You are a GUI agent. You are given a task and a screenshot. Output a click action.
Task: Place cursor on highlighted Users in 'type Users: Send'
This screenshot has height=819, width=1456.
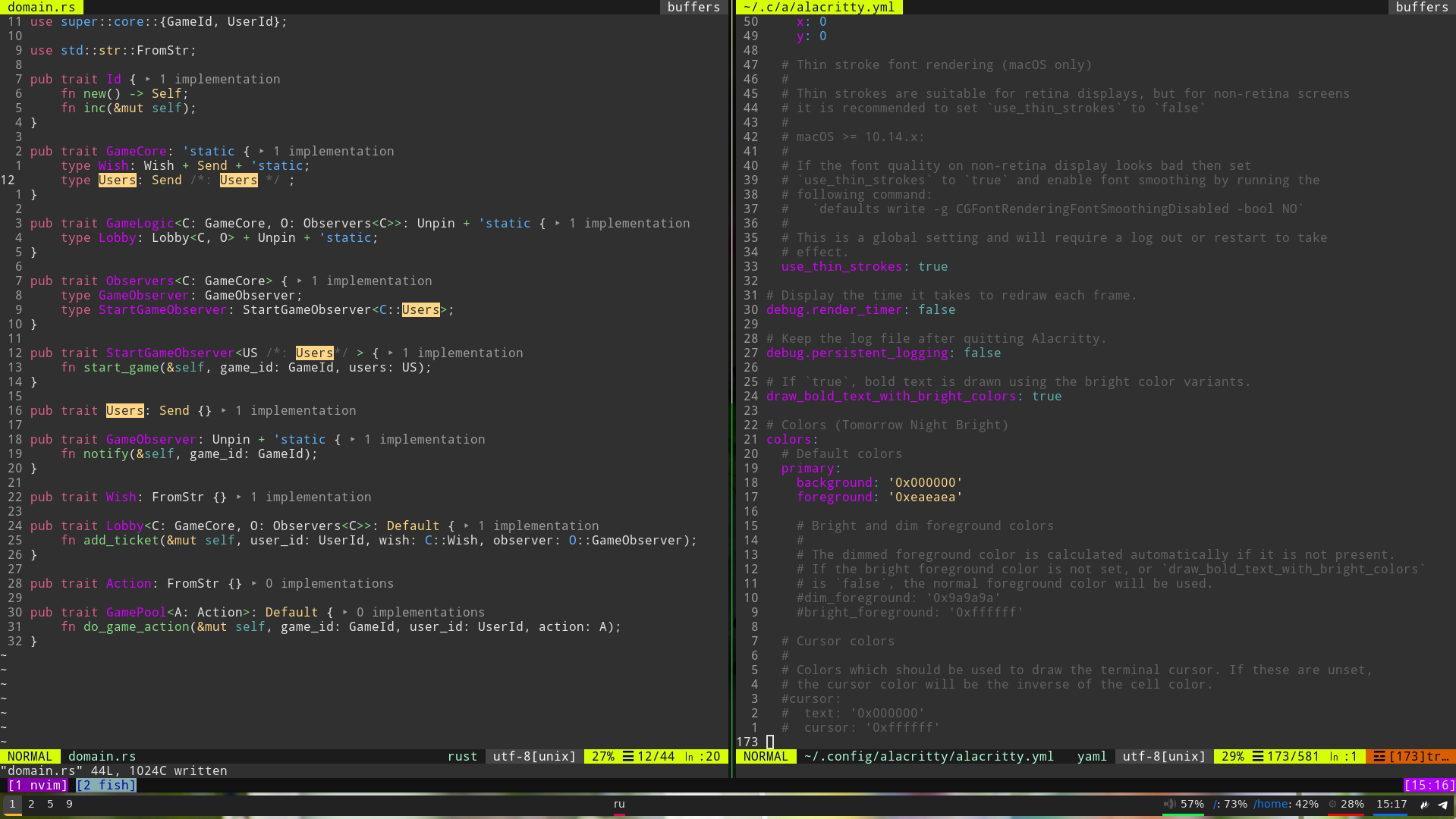click(118, 180)
